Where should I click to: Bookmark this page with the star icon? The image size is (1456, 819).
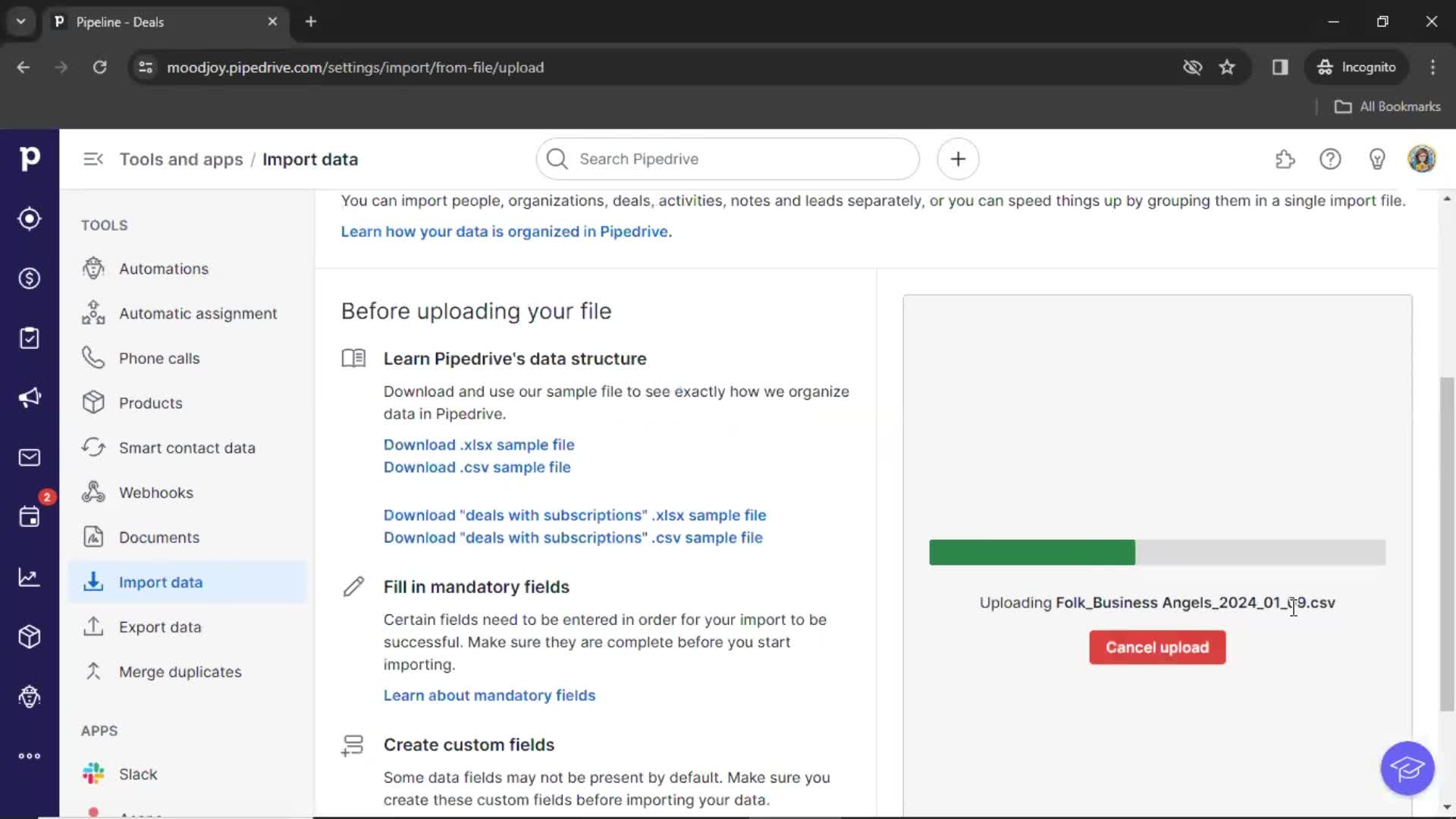point(1227,67)
